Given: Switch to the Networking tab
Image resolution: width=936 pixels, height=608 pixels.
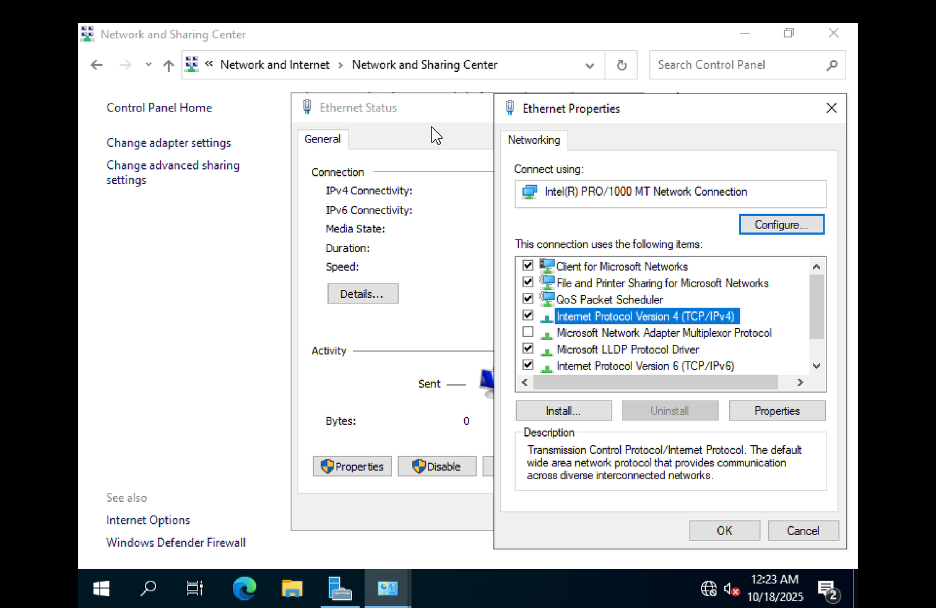Looking at the screenshot, I should (533, 140).
